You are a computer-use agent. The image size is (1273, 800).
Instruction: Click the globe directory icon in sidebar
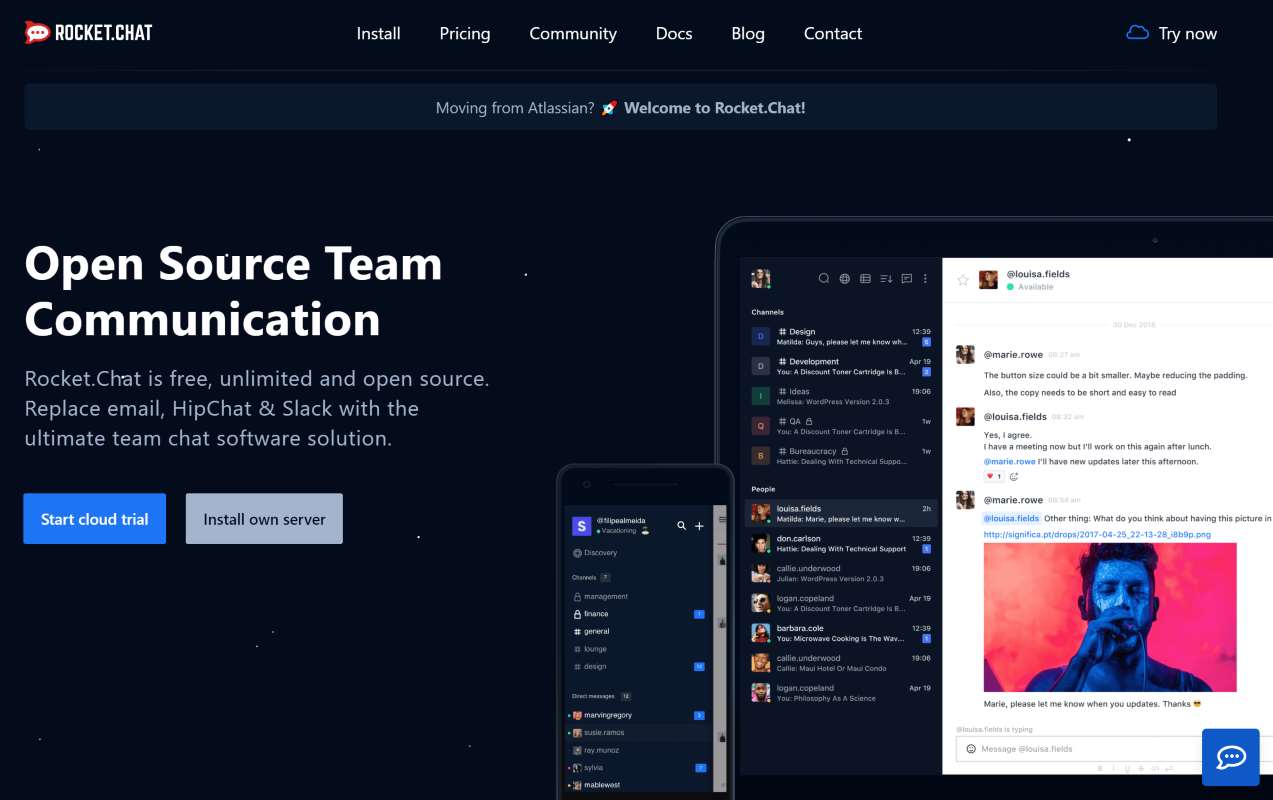(845, 279)
